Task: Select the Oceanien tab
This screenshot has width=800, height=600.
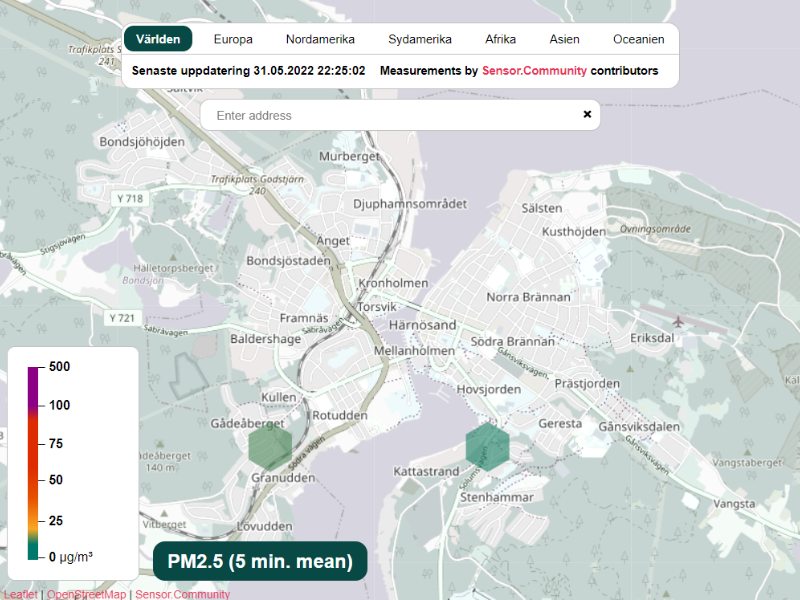Action: [x=638, y=40]
